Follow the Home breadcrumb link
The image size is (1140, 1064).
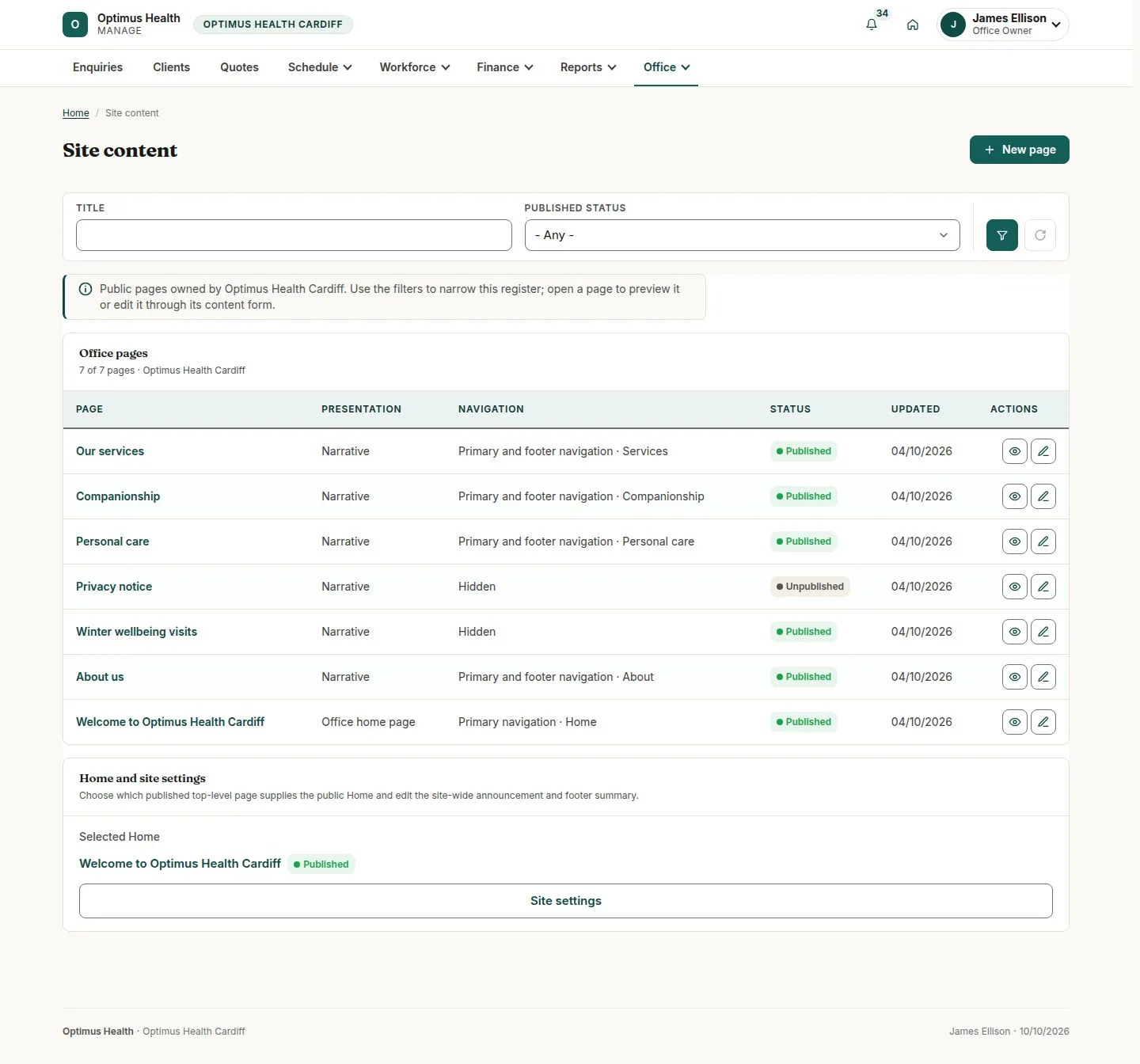[76, 113]
